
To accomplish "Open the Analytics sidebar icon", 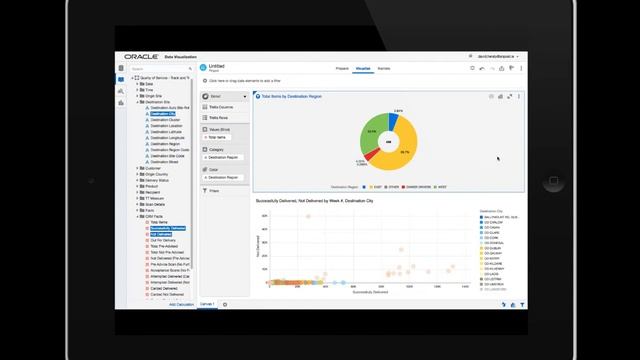I will pyautogui.click(x=121, y=91).
